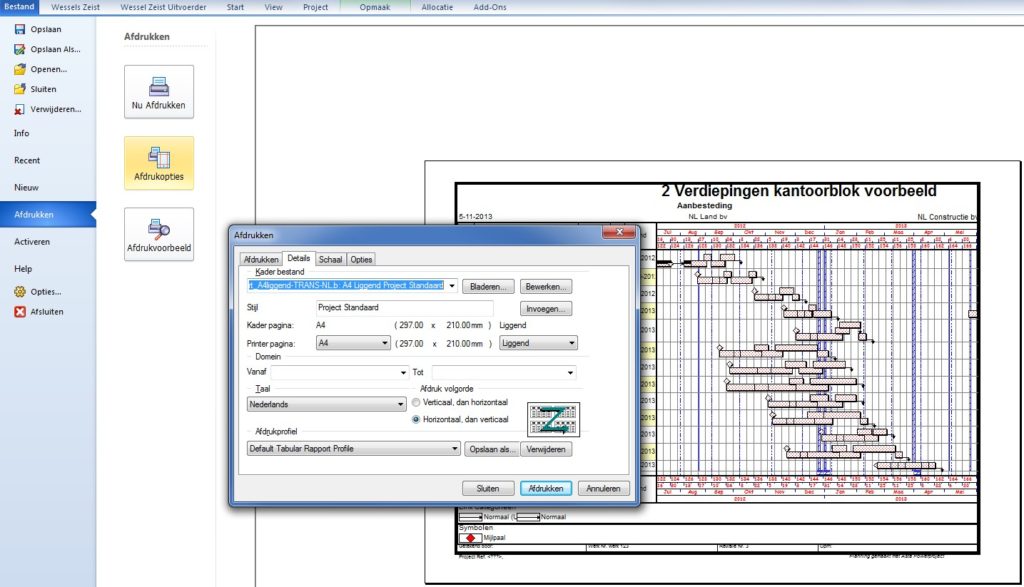Click the Z print order diagram
Viewport: 1024px width, 587px height.
(553, 419)
